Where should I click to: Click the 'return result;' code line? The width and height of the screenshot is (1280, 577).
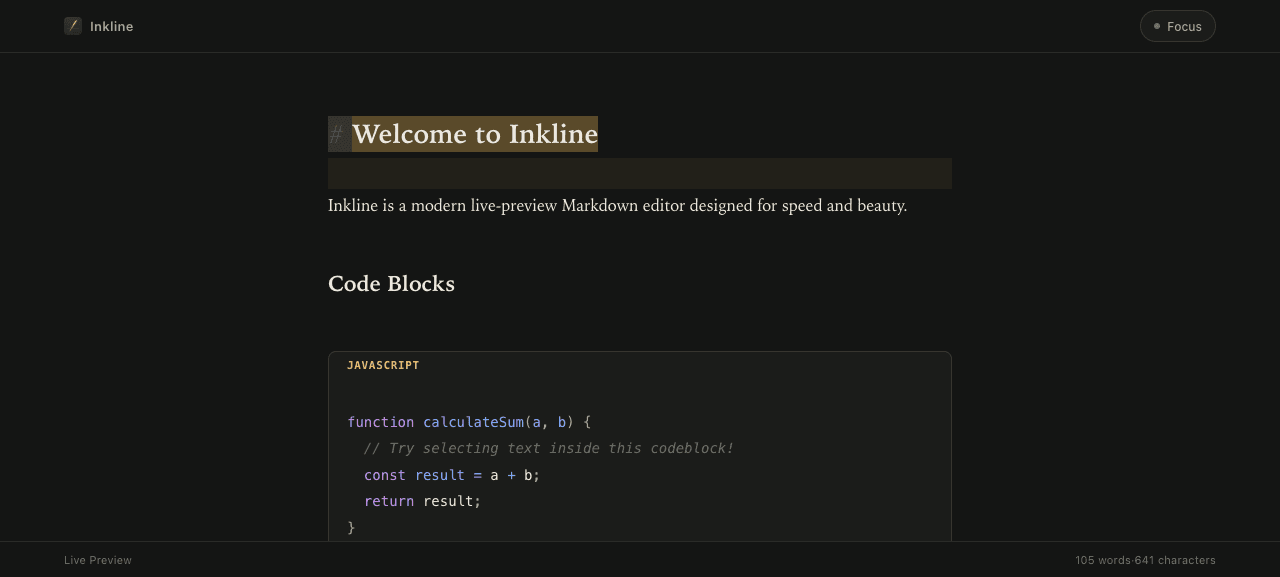[x=422, y=501]
